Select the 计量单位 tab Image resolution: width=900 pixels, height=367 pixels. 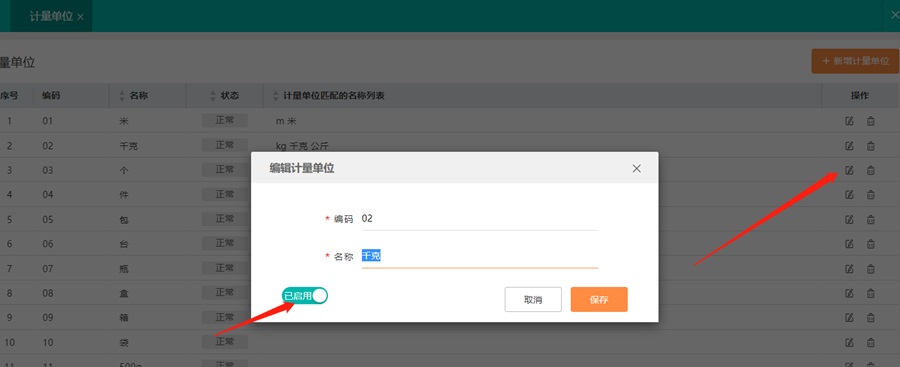click(51, 16)
